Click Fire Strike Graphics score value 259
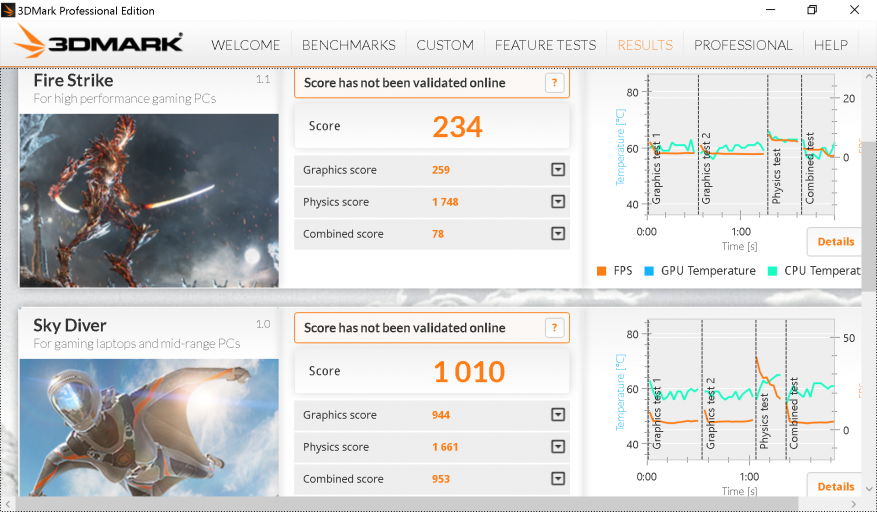 pos(441,170)
